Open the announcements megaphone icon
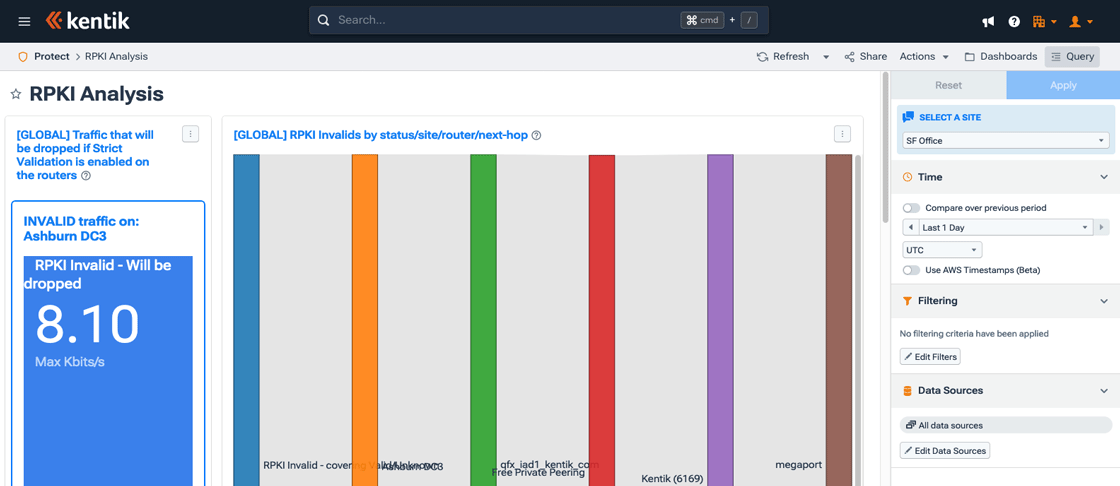Viewport: 1120px width, 486px height. coord(989,21)
